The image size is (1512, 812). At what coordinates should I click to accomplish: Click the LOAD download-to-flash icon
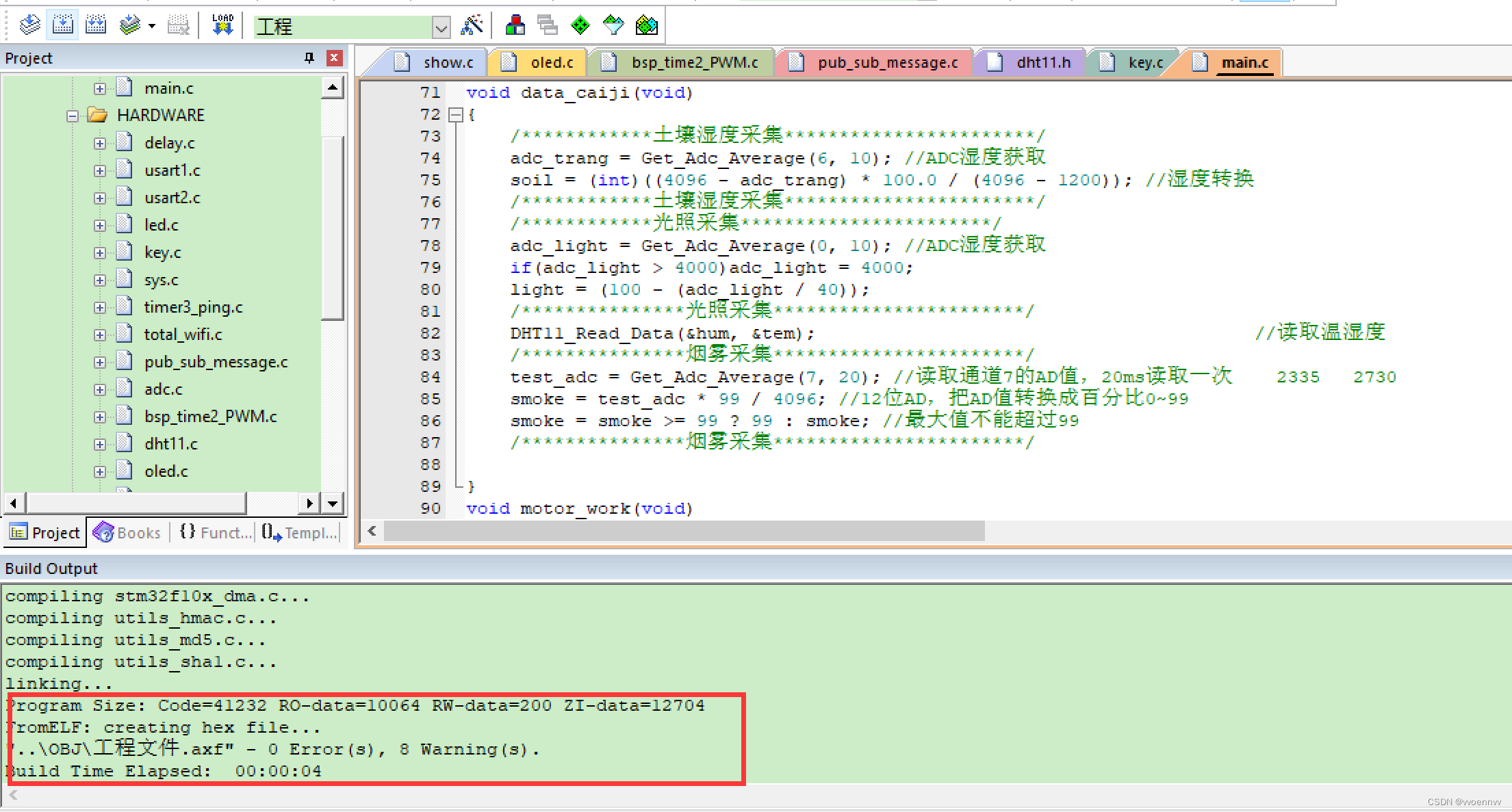[222, 25]
